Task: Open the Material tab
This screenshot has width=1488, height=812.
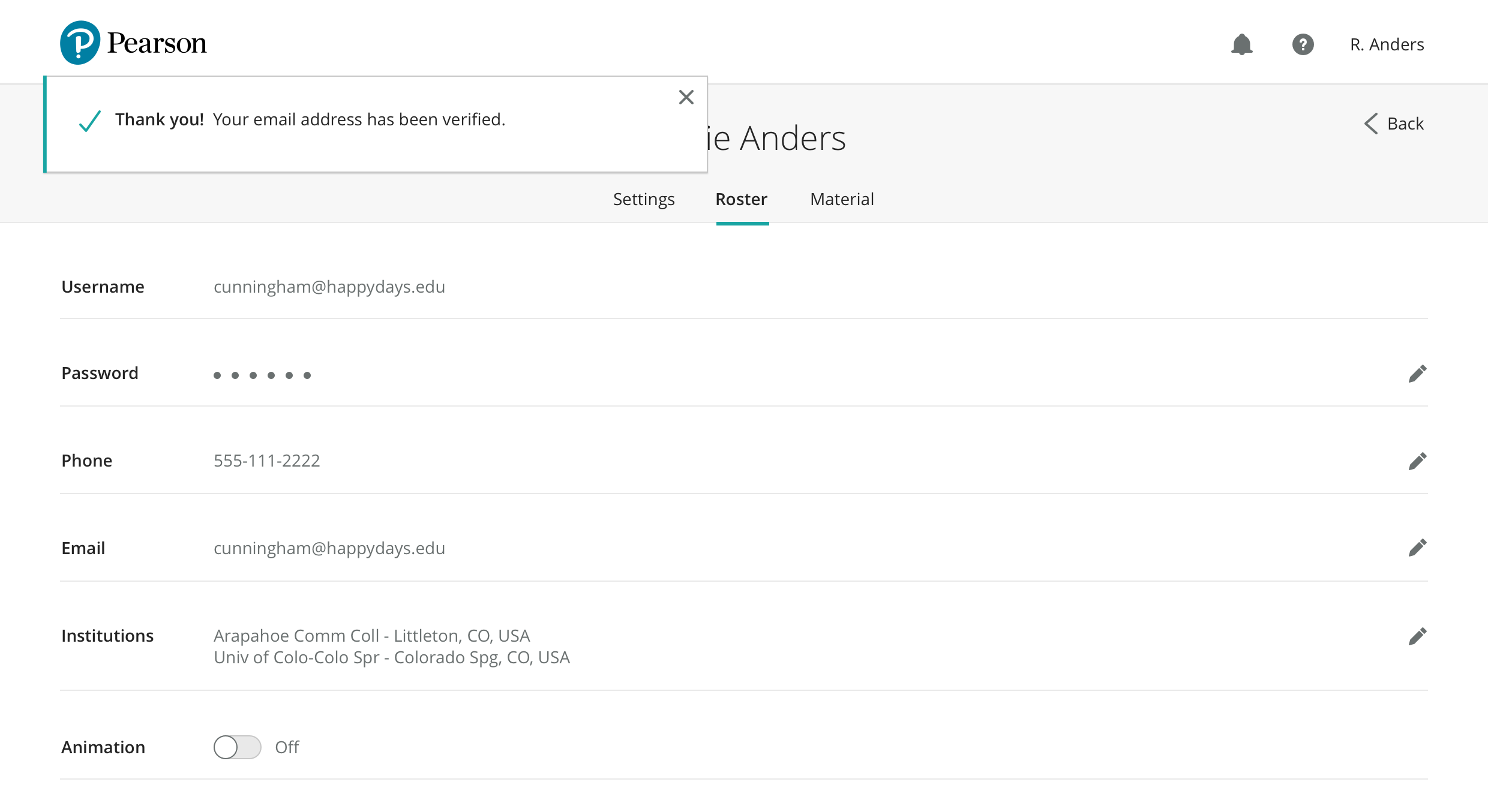Action: pos(842,199)
